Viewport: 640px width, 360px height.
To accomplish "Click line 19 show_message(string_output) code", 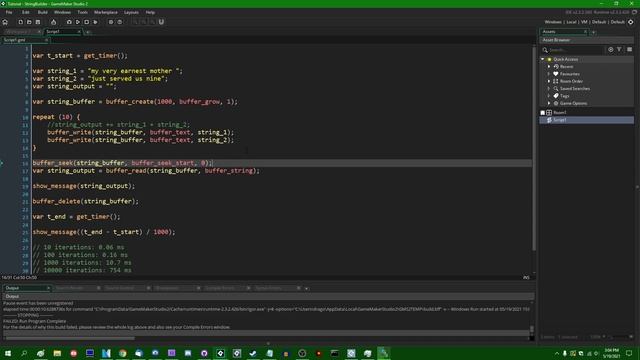I will (x=84, y=186).
